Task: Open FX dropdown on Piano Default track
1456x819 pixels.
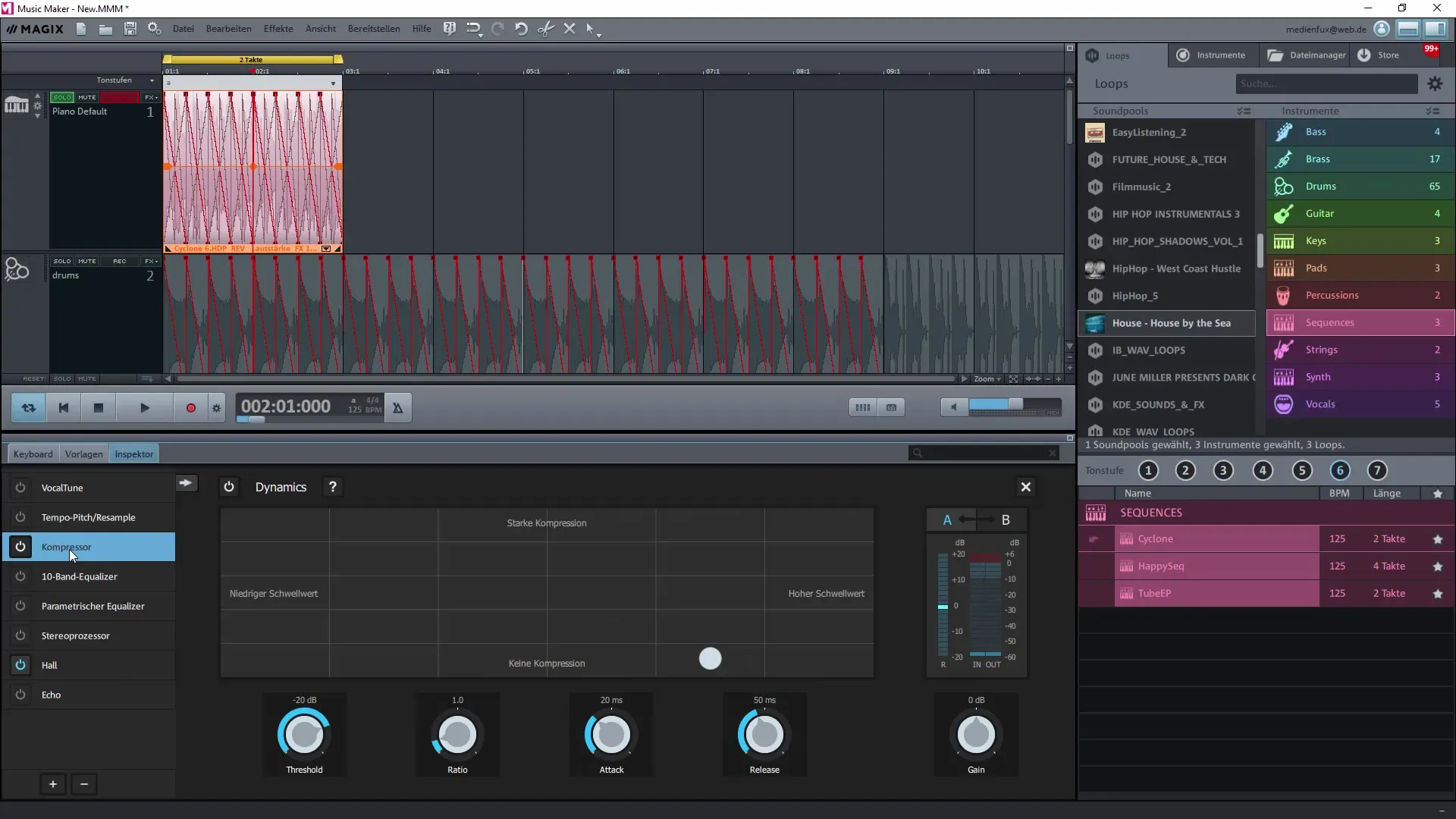Action: point(151,97)
